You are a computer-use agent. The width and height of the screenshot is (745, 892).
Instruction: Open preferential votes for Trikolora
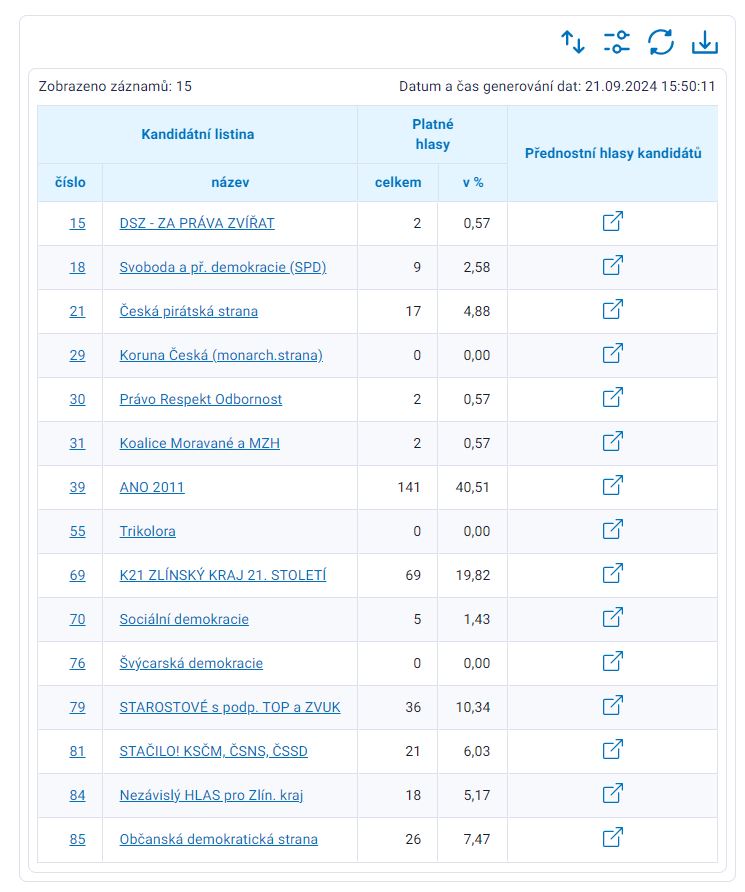(612, 529)
